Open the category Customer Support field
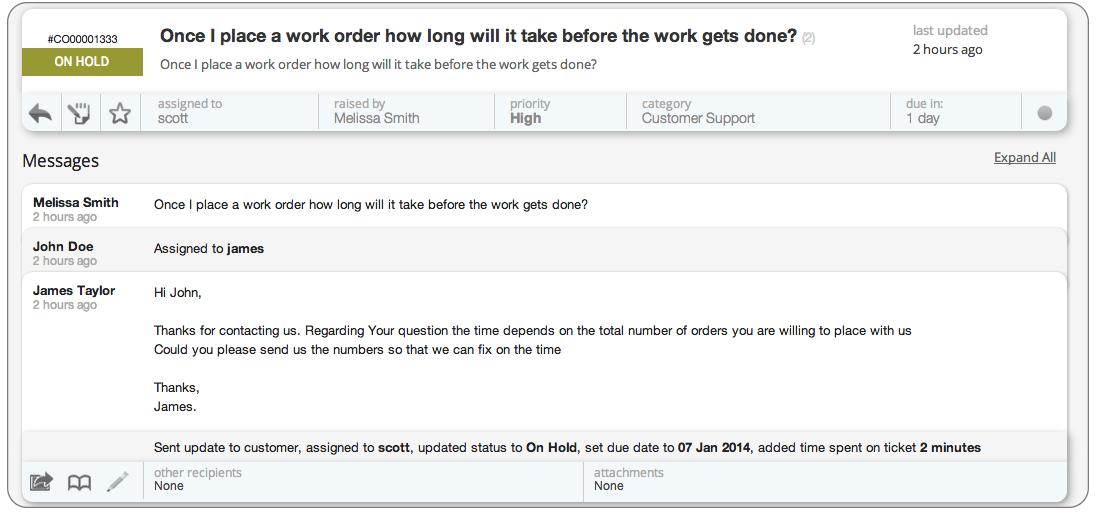The height and width of the screenshot is (515, 1103). point(758,111)
